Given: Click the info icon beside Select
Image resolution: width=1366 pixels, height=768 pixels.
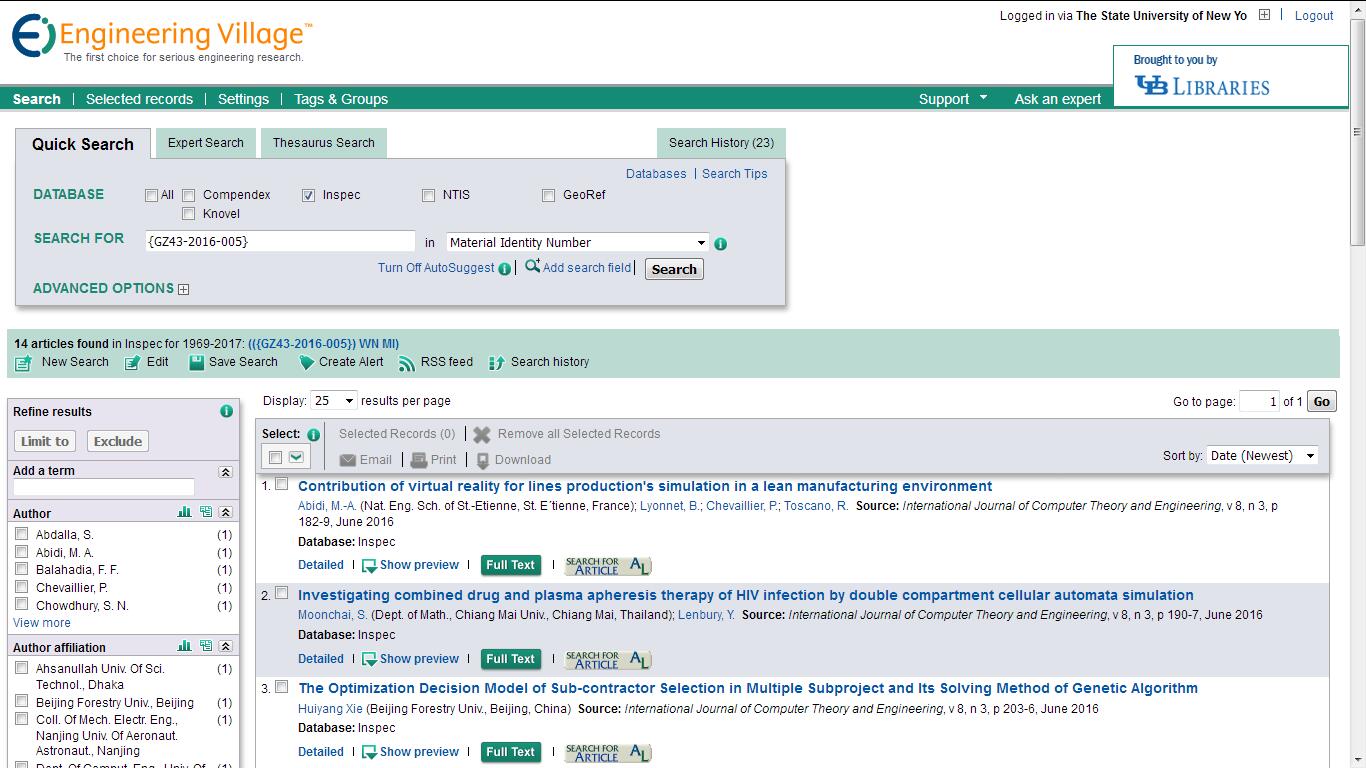Looking at the screenshot, I should [313, 435].
